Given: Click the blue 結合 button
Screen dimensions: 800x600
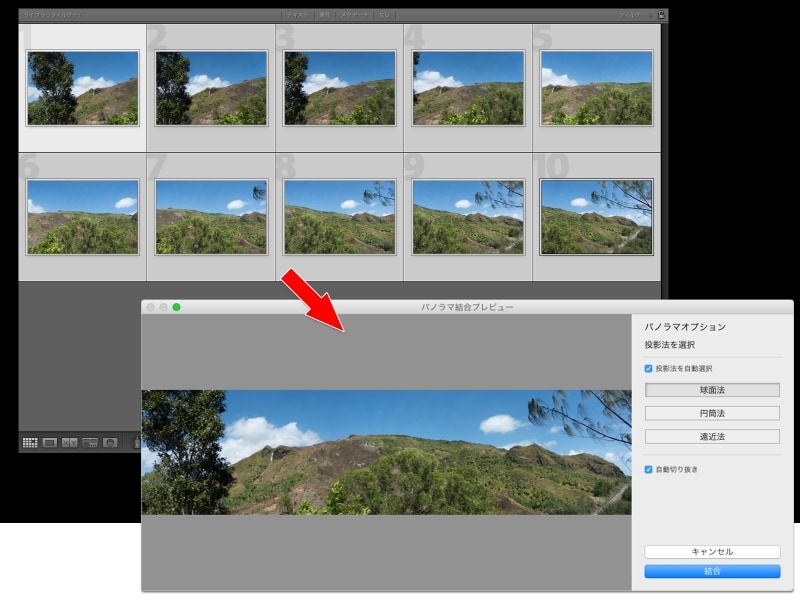Looking at the screenshot, I should [x=712, y=571].
